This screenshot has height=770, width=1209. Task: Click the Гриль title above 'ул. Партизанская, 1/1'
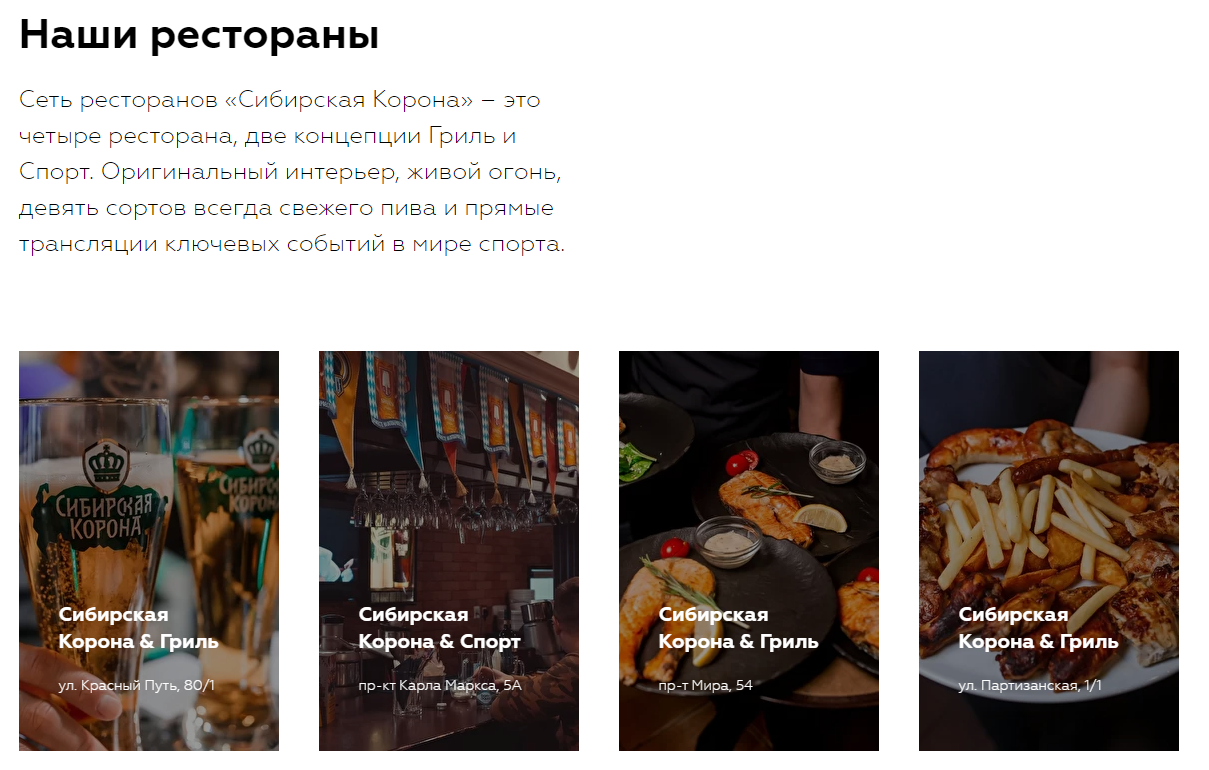pyautogui.click(x=1038, y=628)
